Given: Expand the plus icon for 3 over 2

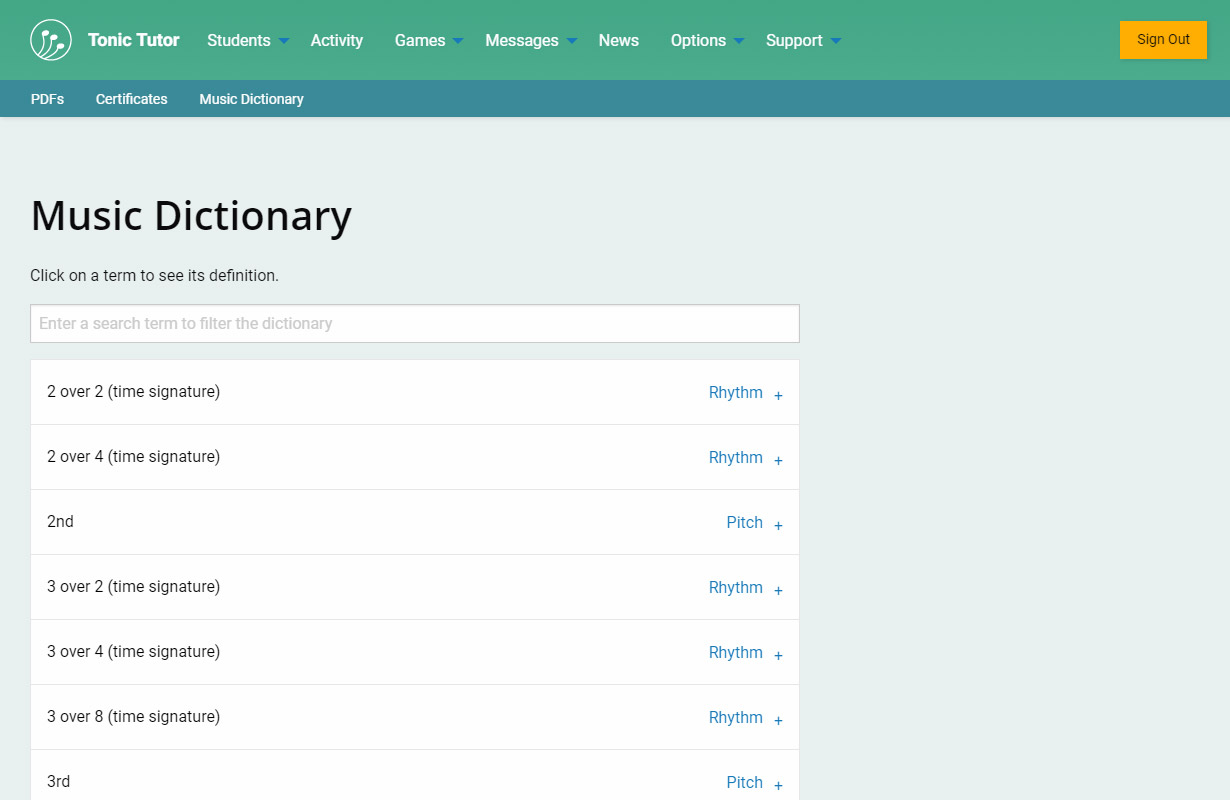Looking at the screenshot, I should pyautogui.click(x=778, y=590).
